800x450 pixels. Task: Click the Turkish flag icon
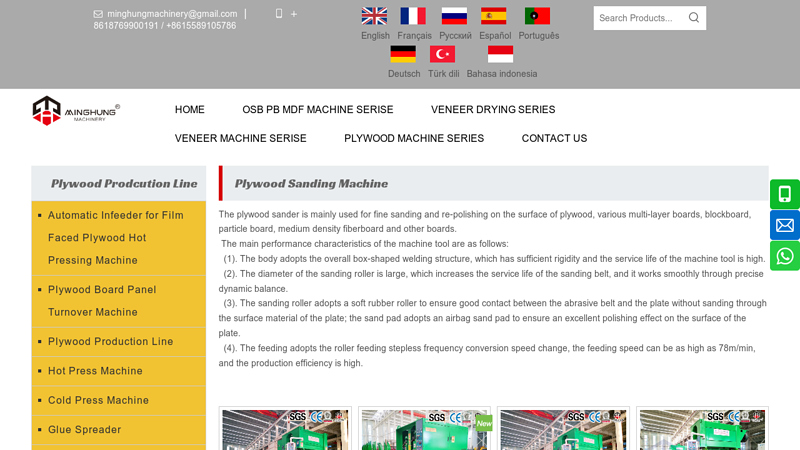[442, 54]
